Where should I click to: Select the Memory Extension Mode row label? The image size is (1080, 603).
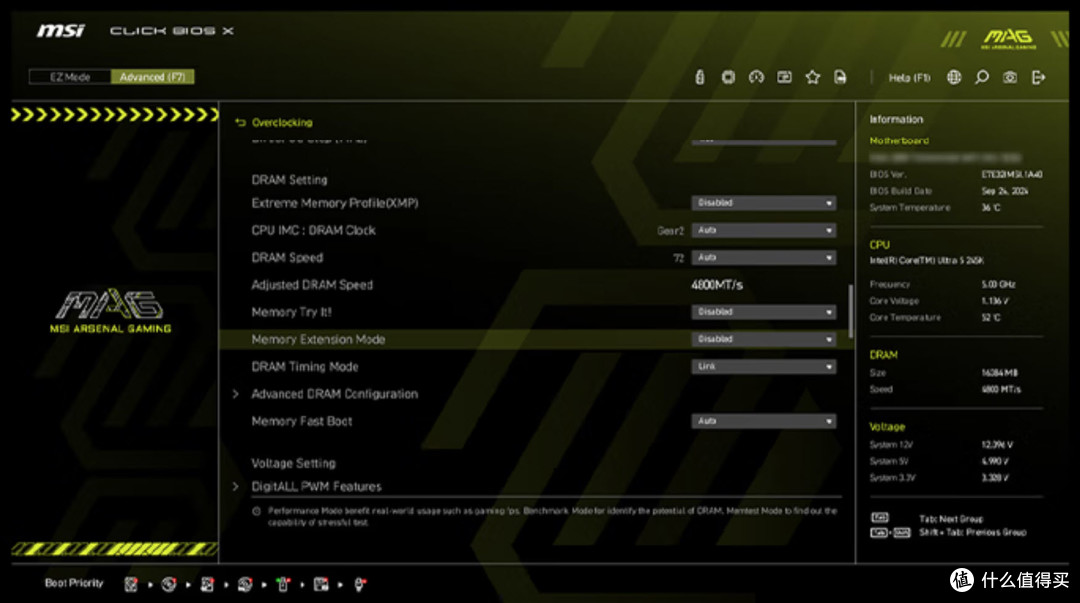[318, 339]
